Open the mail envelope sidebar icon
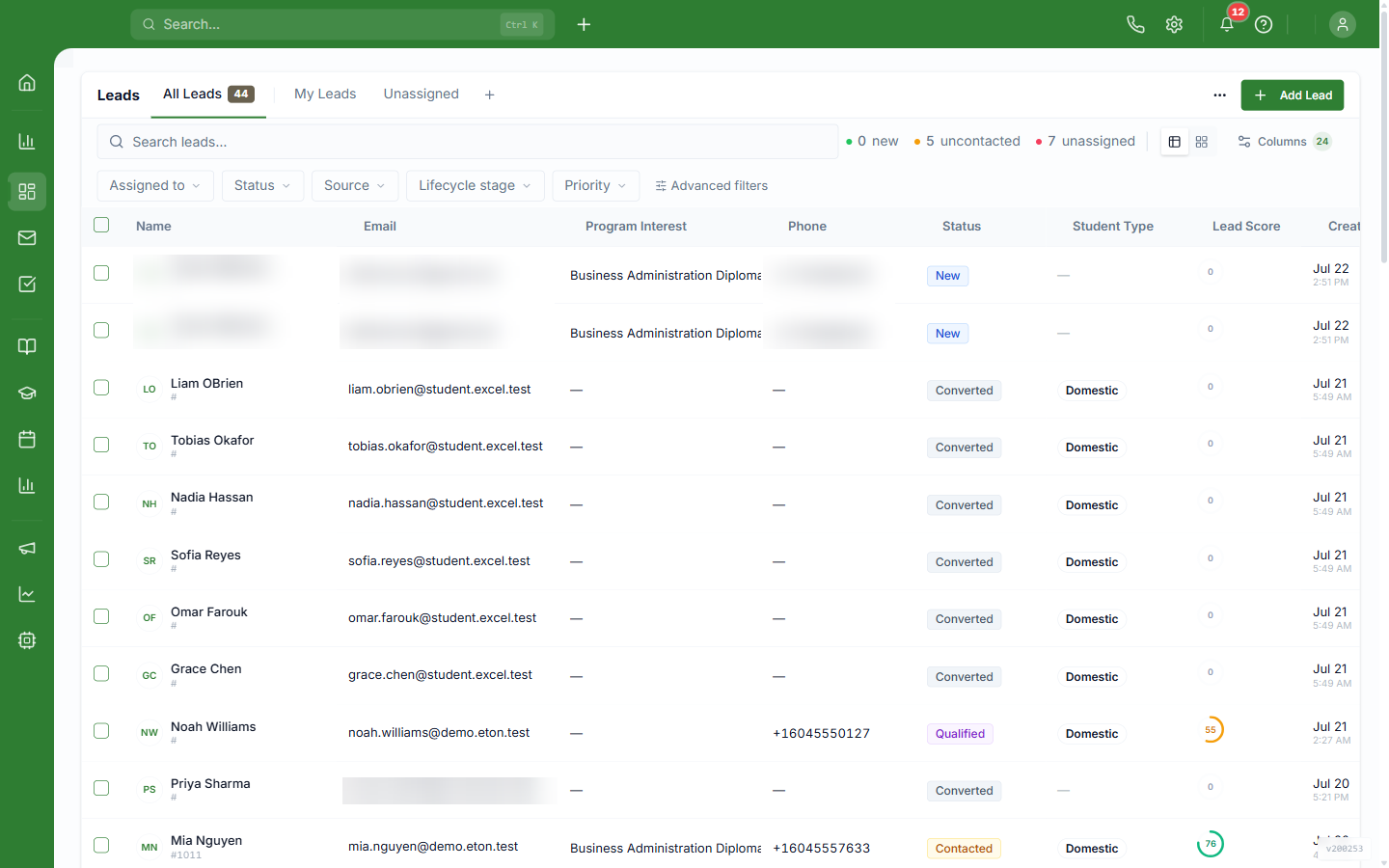The height and width of the screenshot is (868, 1389). [27, 237]
